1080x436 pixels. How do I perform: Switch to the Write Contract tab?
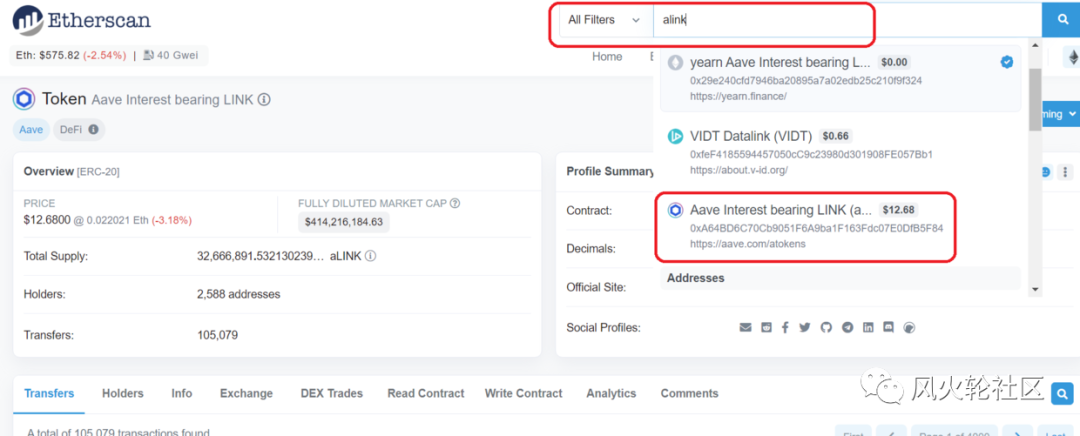point(523,393)
